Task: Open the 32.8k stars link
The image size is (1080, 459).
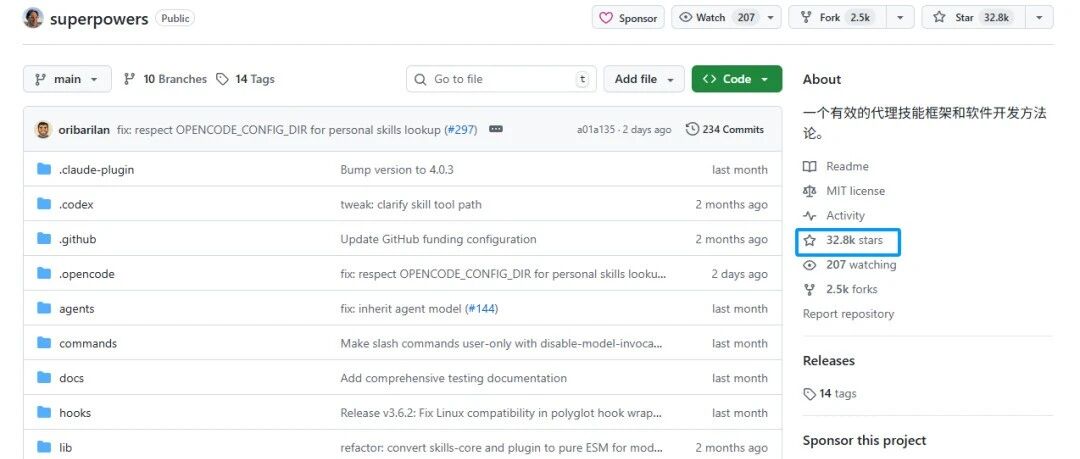Action: (x=854, y=241)
